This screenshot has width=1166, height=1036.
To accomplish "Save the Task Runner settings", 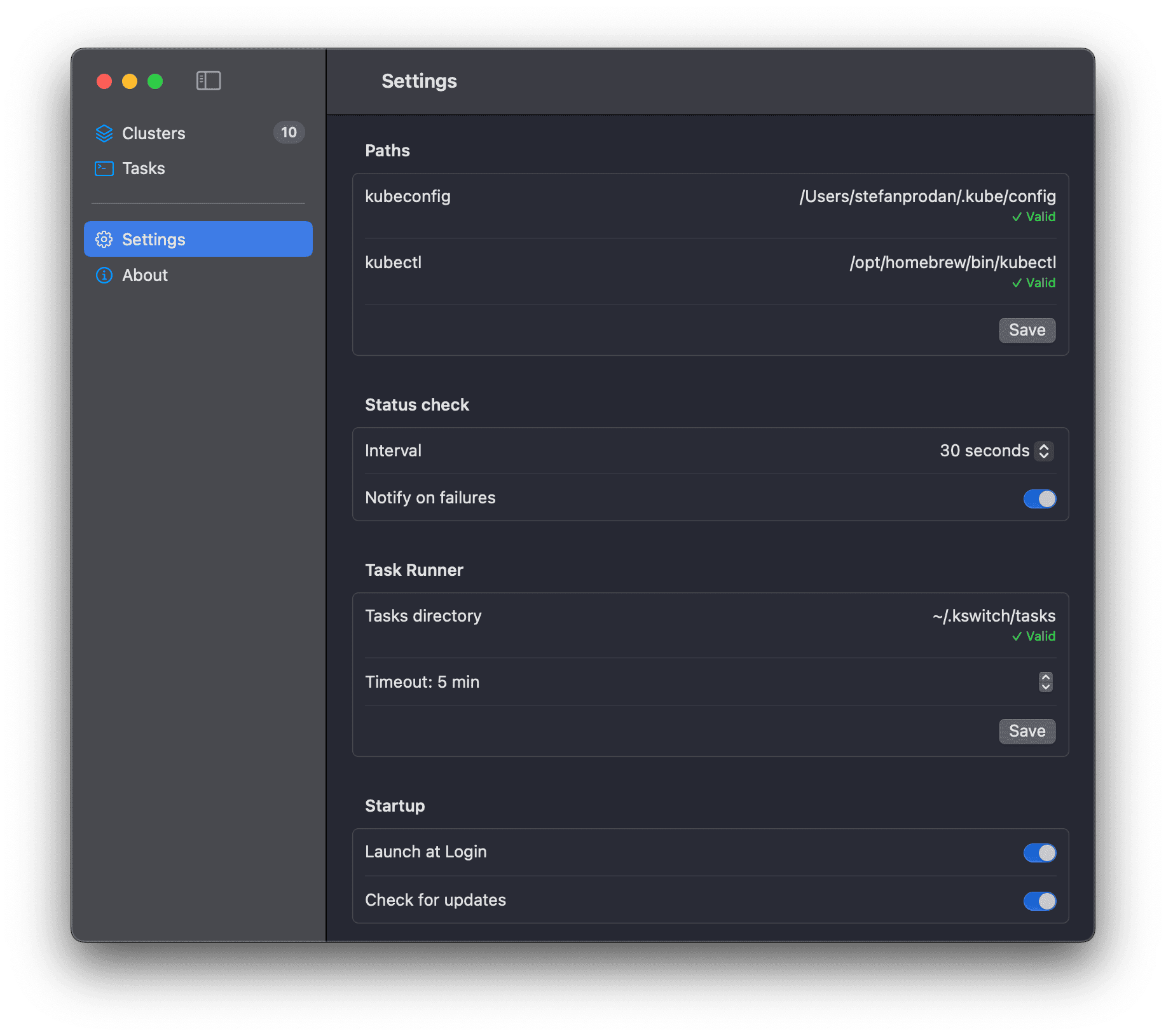I will coord(1027,731).
